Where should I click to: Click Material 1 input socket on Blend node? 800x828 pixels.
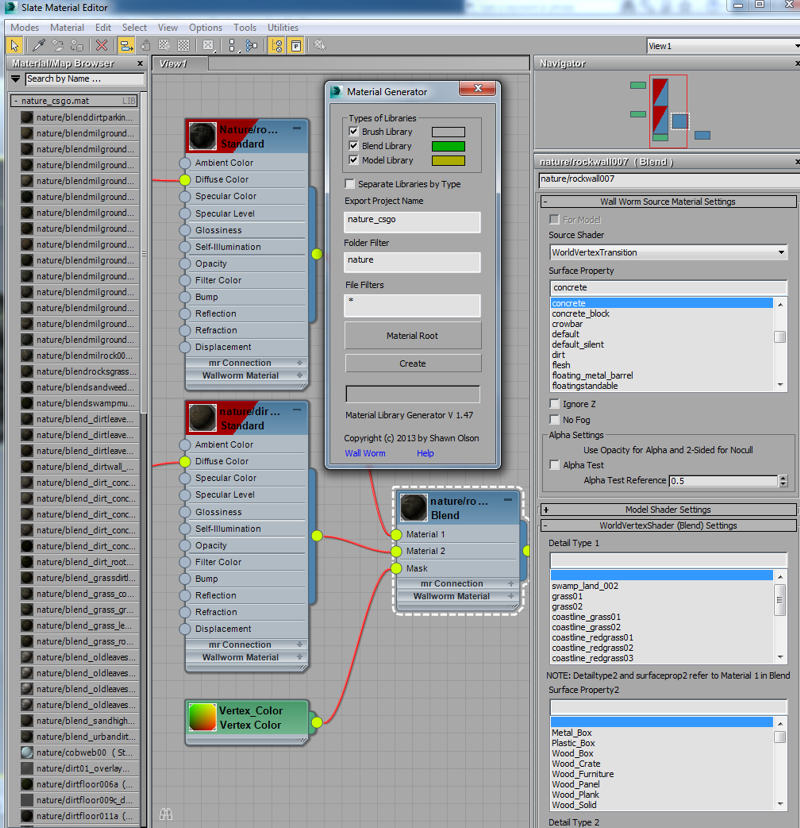pos(397,534)
